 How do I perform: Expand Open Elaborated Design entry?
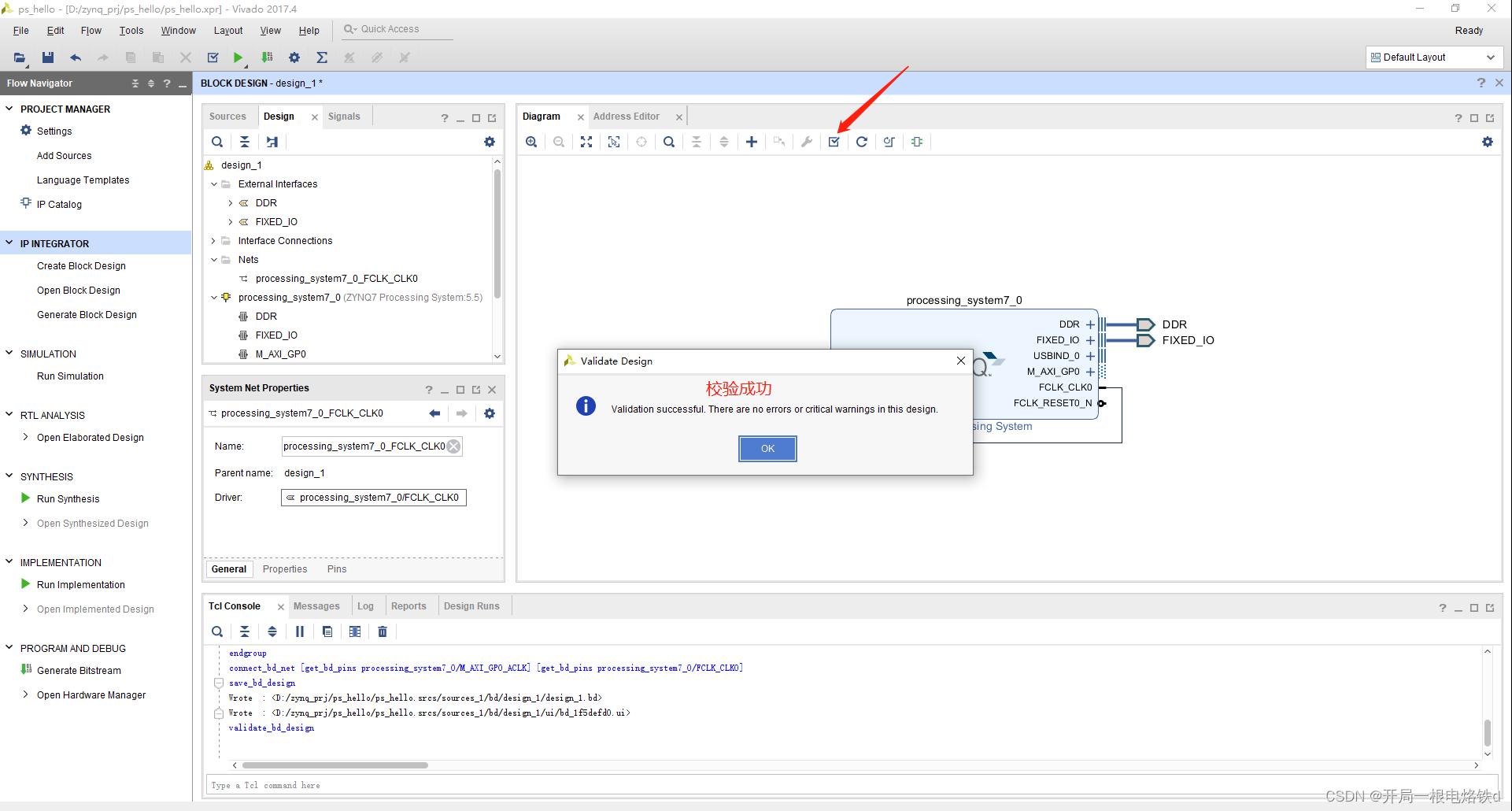[x=26, y=437]
